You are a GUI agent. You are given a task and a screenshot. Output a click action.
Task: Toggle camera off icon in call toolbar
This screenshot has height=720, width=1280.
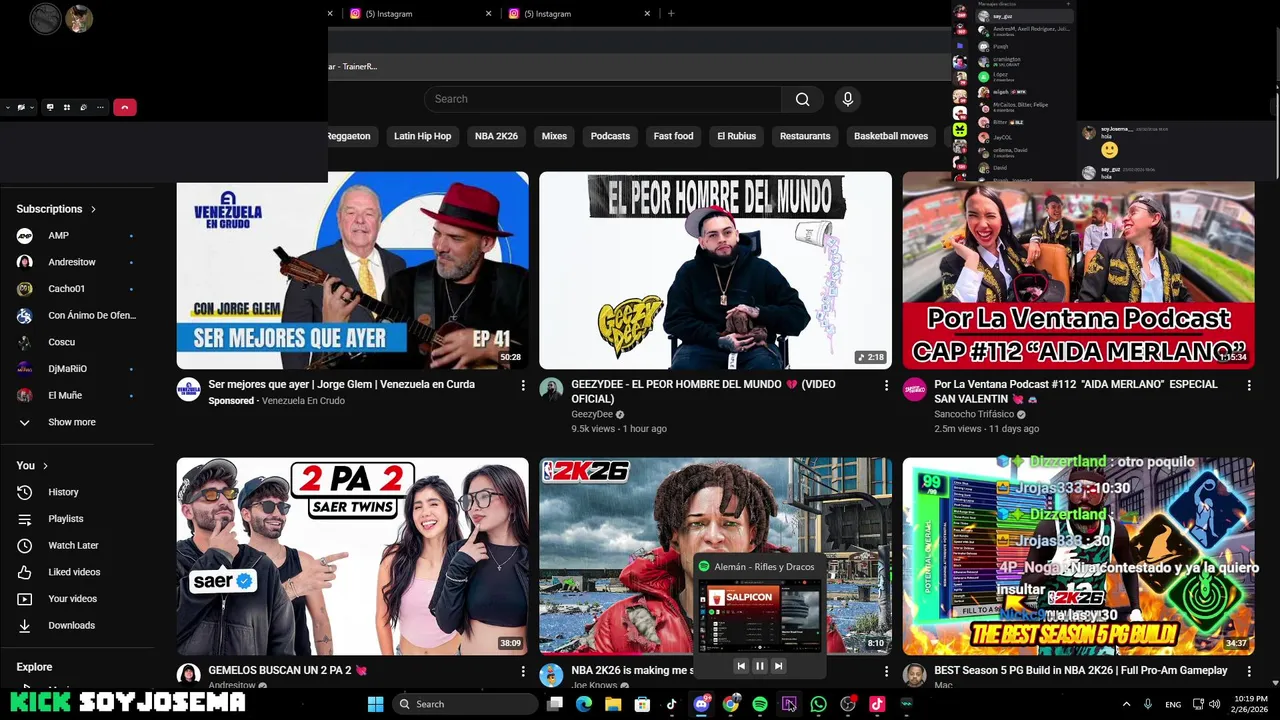pos(20,107)
